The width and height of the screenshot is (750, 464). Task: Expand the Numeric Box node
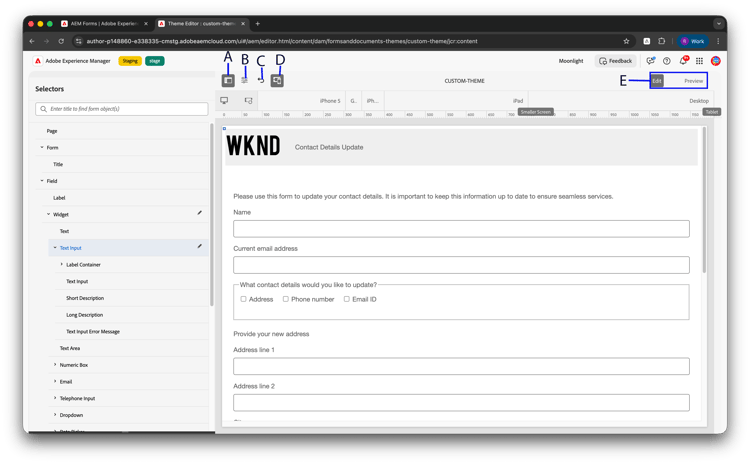coord(55,365)
